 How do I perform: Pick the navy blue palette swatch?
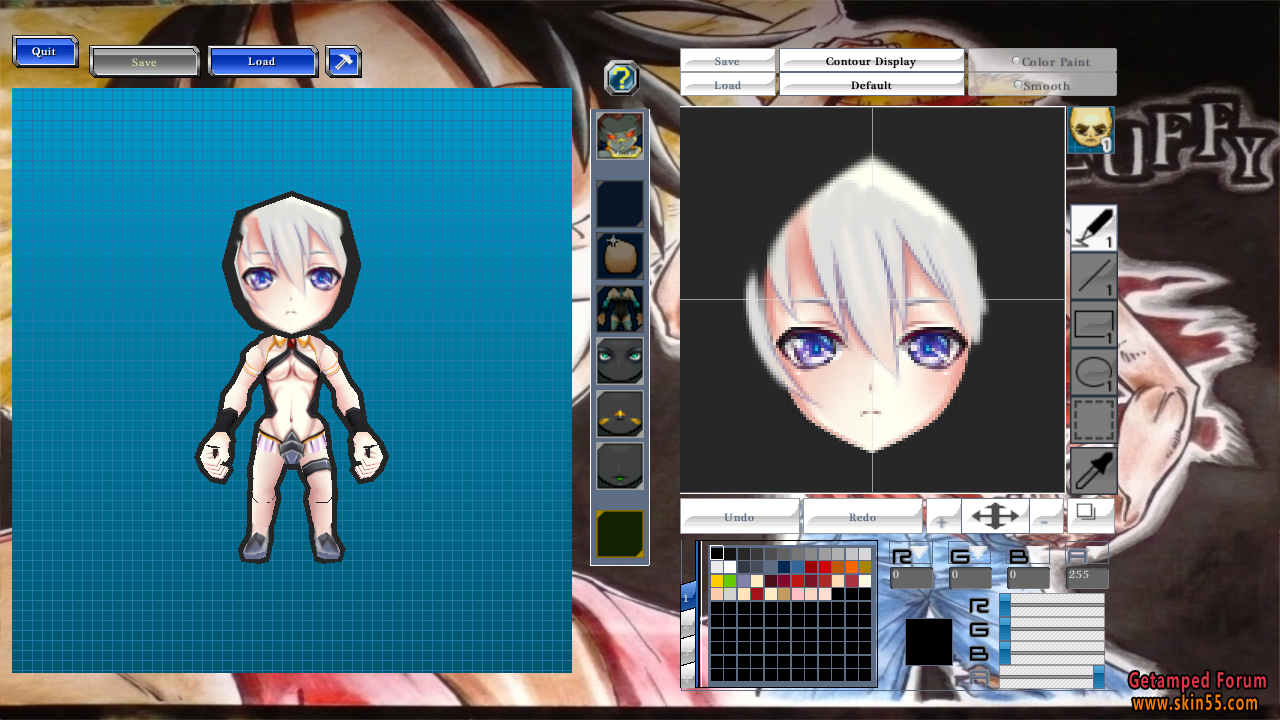pos(784,567)
